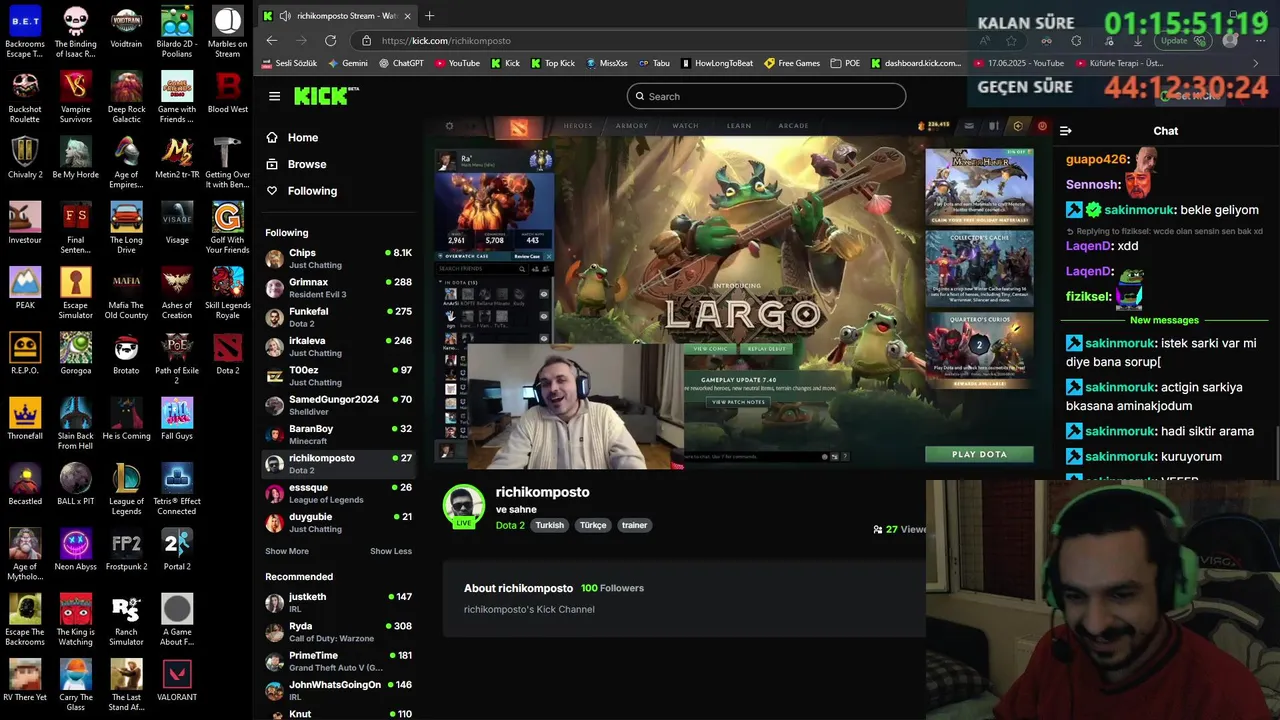Open recommended channel PrimeTime
This screenshot has height=720, width=1280.
click(338, 661)
